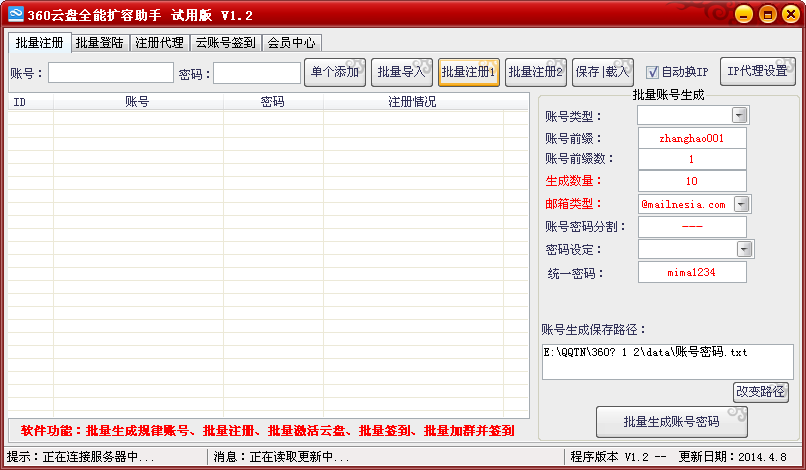Switch to 云账号签到 tab

pyautogui.click(x=225, y=43)
